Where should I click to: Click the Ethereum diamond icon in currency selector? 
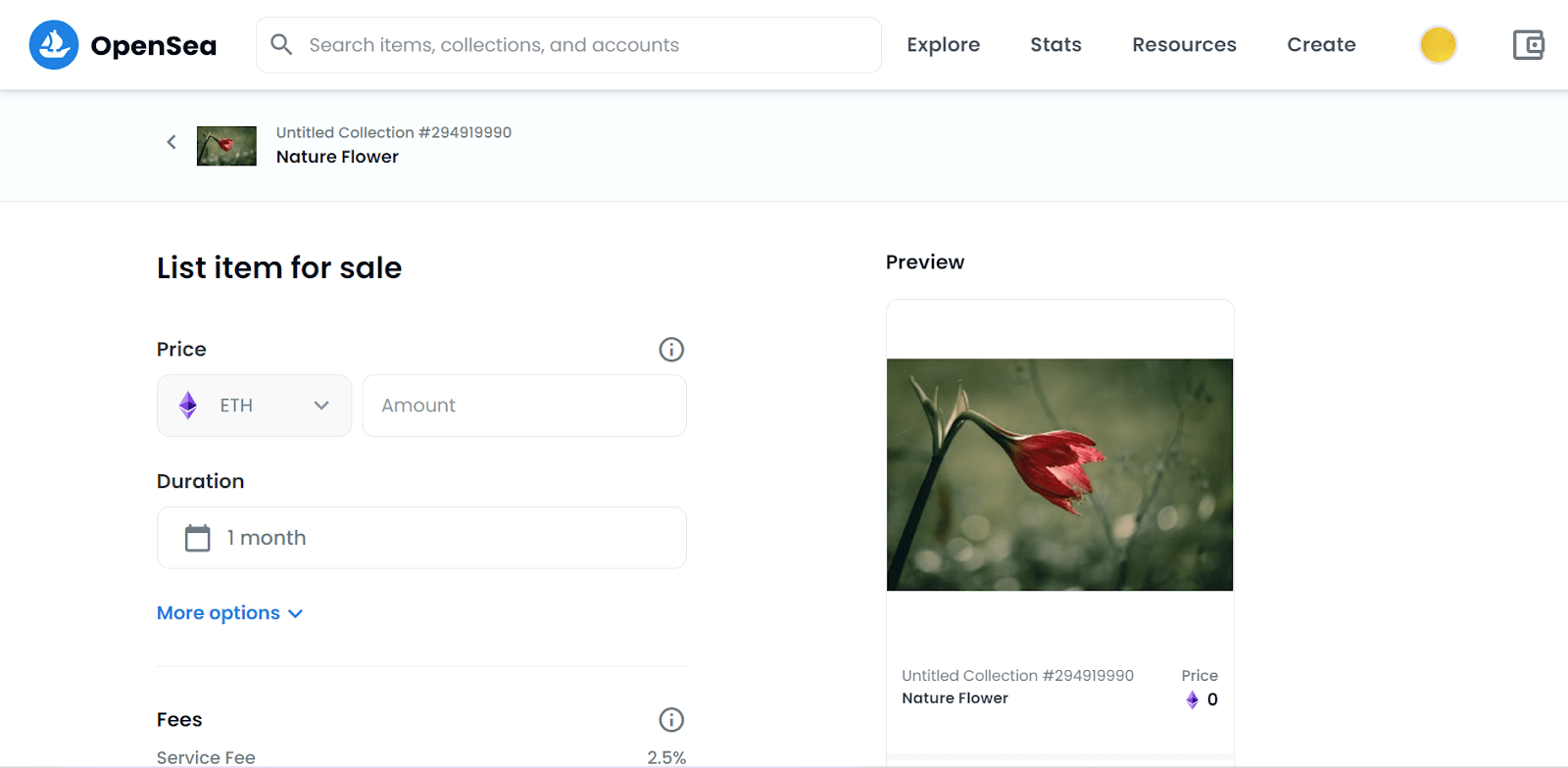[x=188, y=406]
